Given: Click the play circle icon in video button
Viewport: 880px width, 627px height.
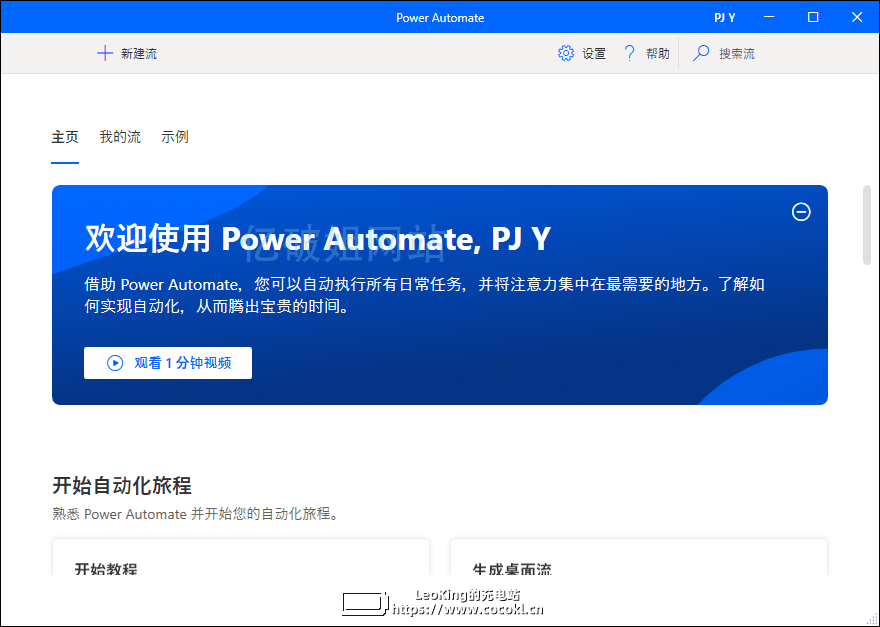Looking at the screenshot, I should click(x=115, y=363).
